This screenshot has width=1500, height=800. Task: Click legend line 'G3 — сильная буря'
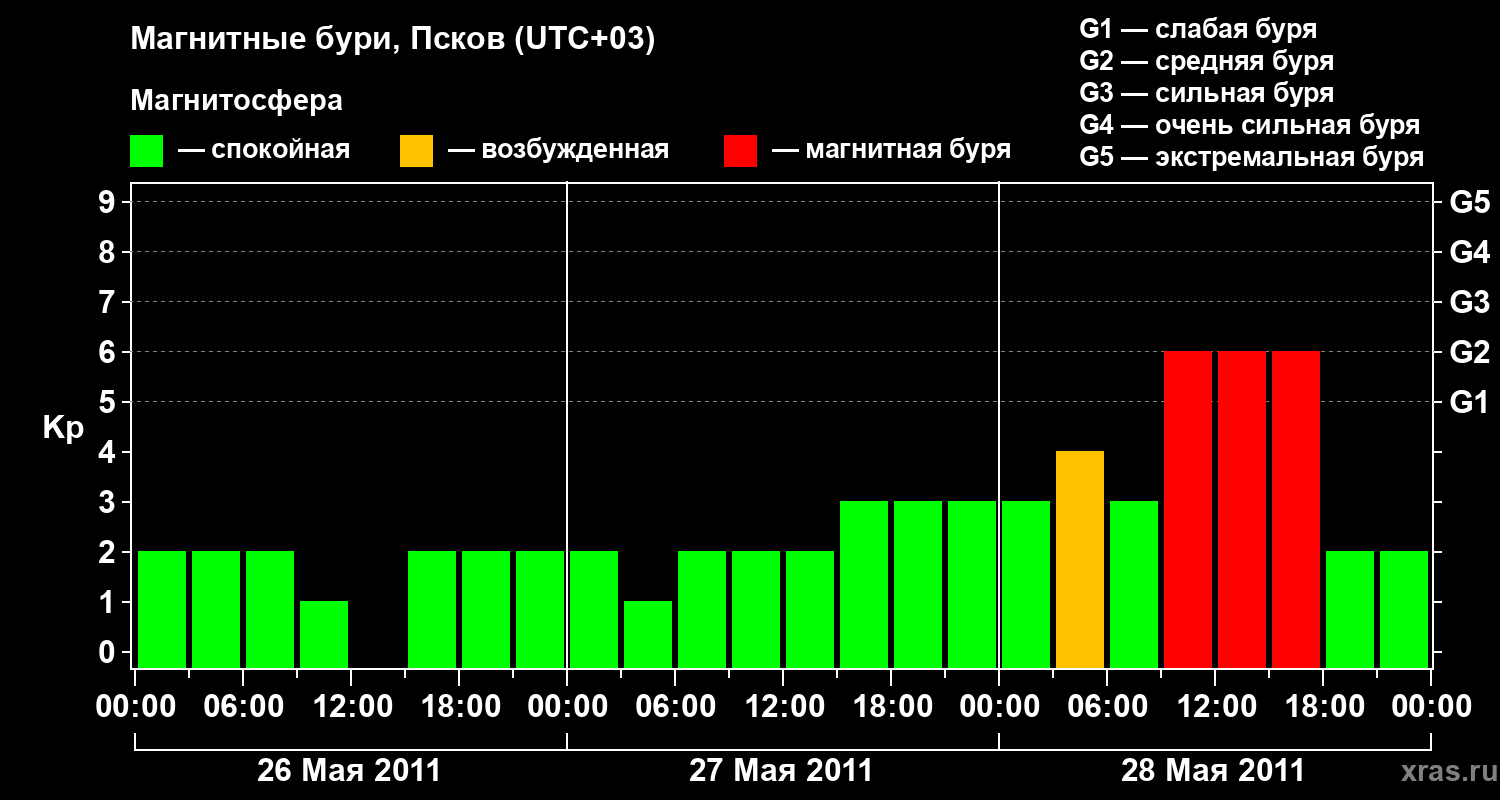click(1207, 93)
